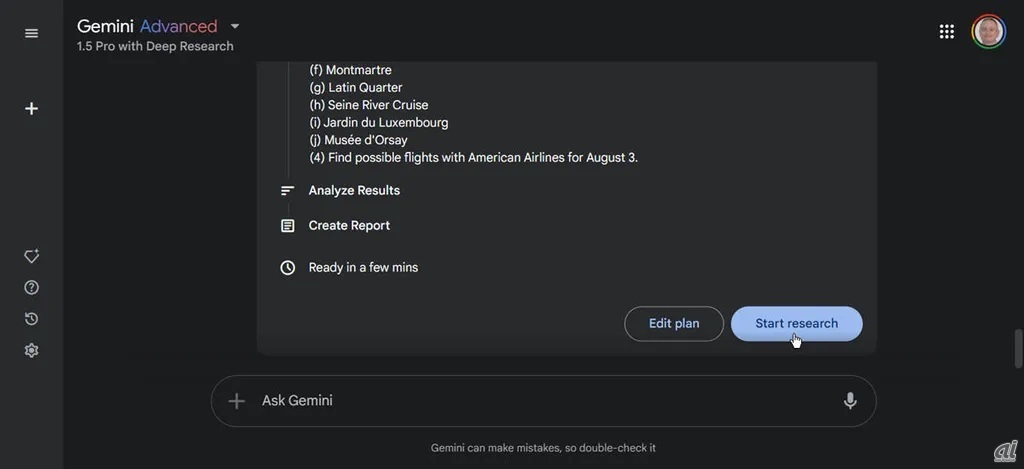
Task: Open the Google apps grid
Action: click(x=946, y=32)
